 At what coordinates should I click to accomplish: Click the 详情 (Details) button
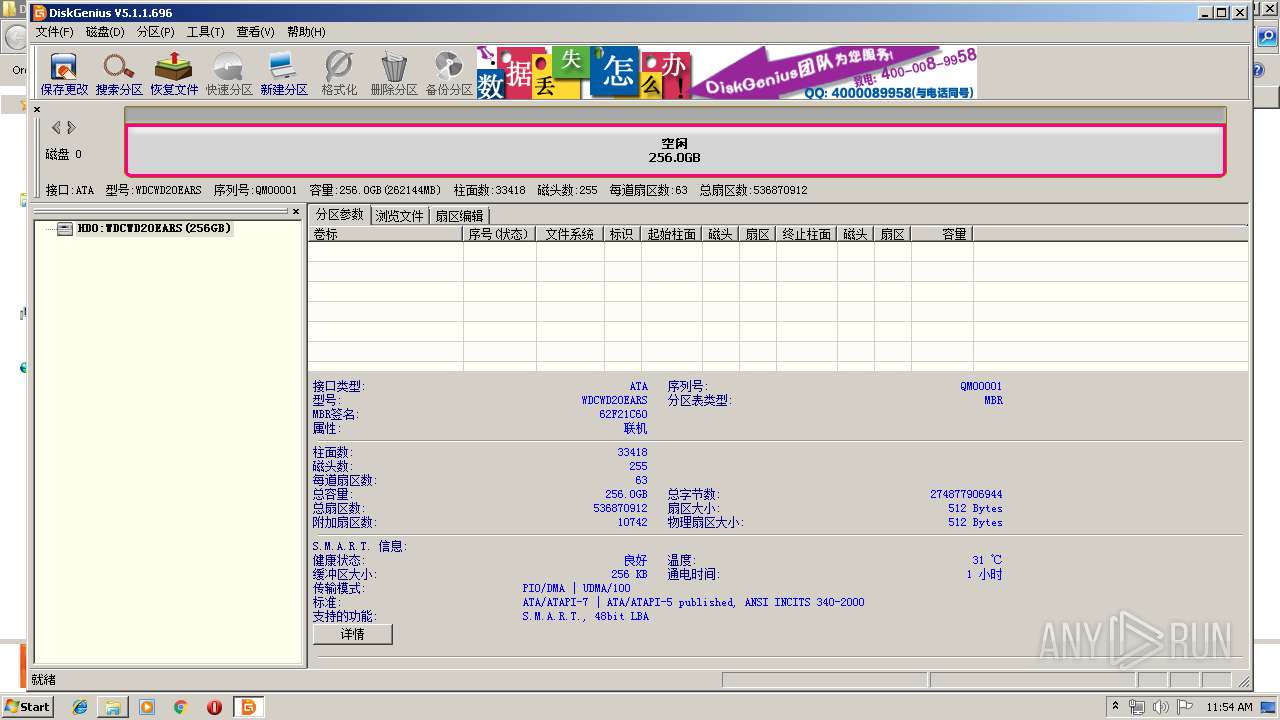point(353,634)
